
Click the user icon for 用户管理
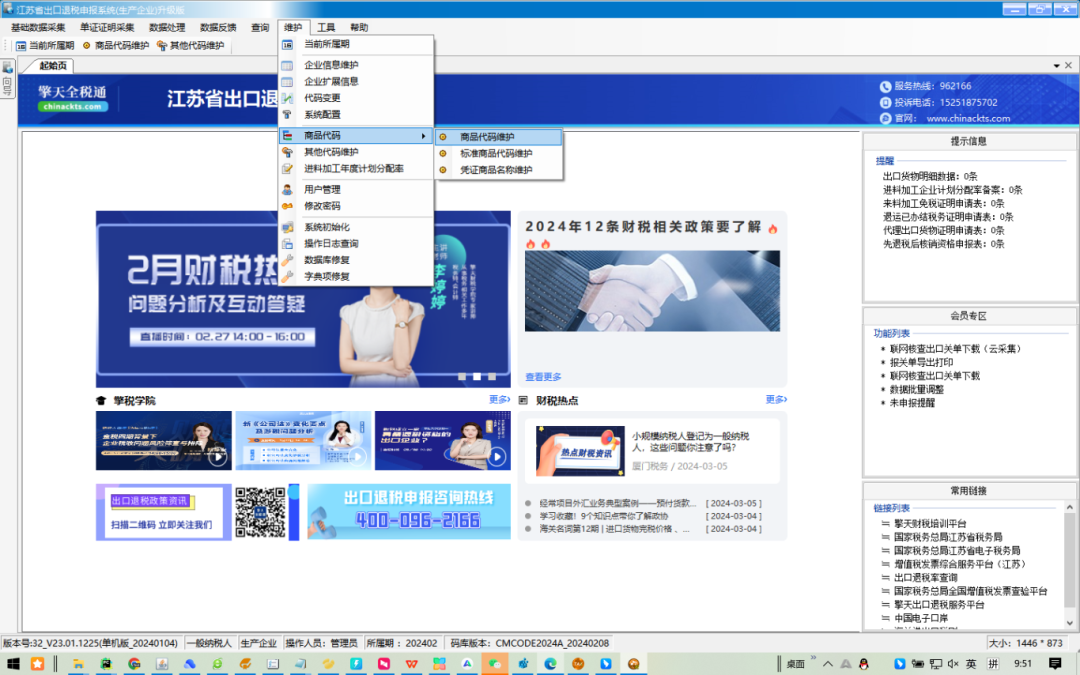(287, 189)
